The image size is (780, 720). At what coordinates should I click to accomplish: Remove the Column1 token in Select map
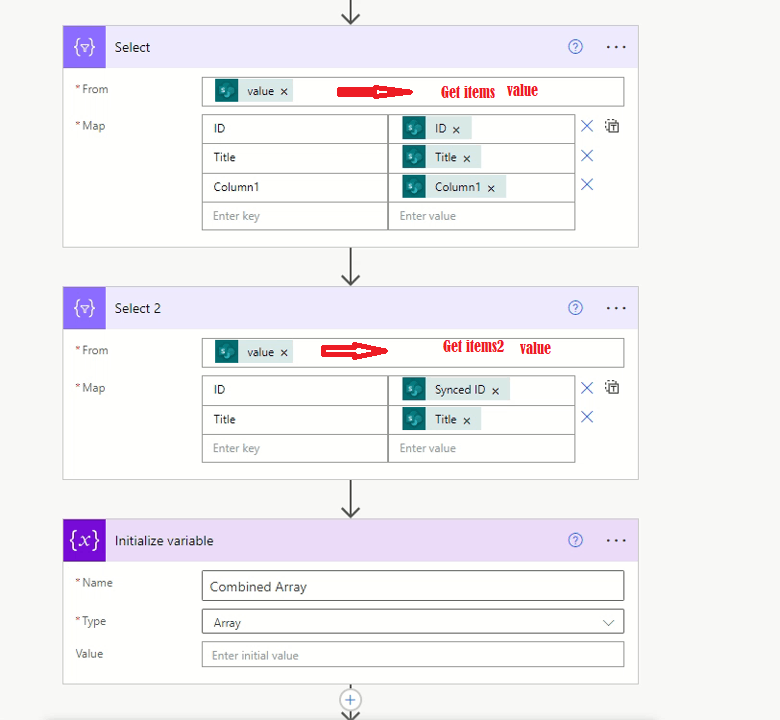point(491,189)
